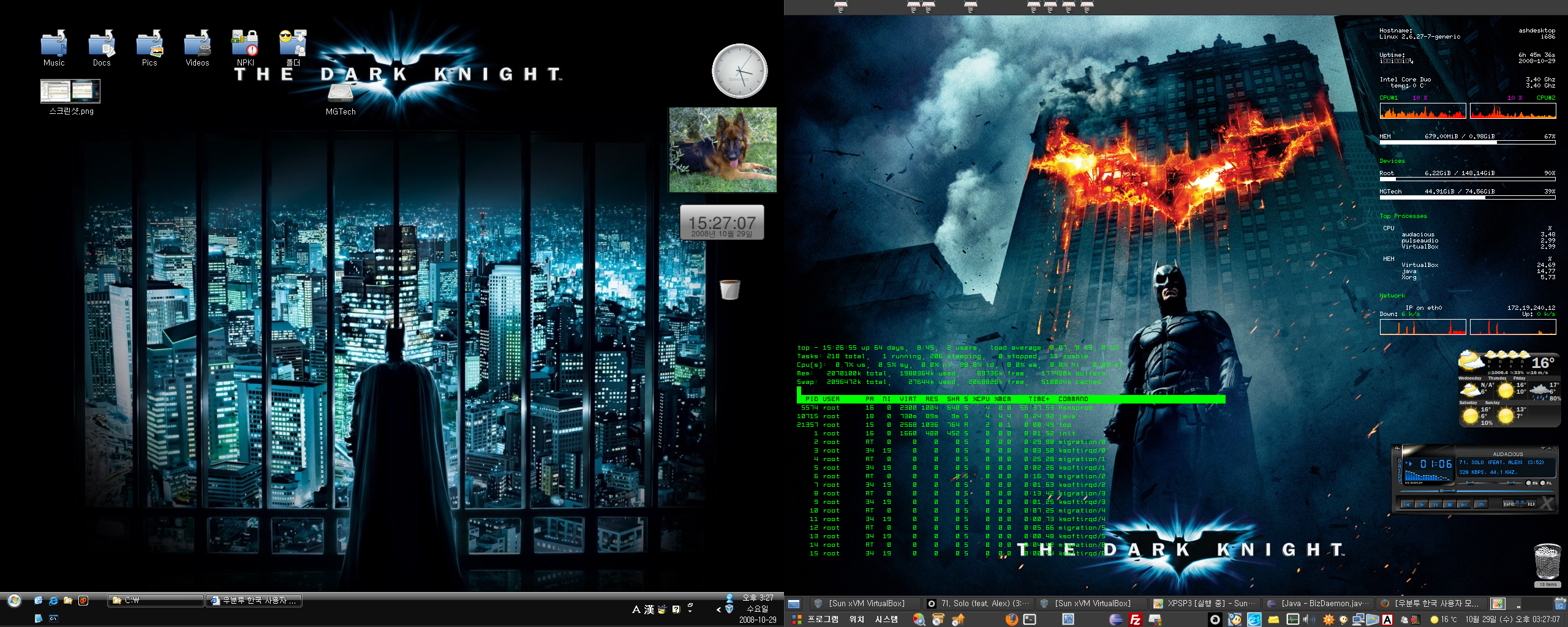
Task: Expand hidden system tray icons arrow
Action: coord(718,609)
